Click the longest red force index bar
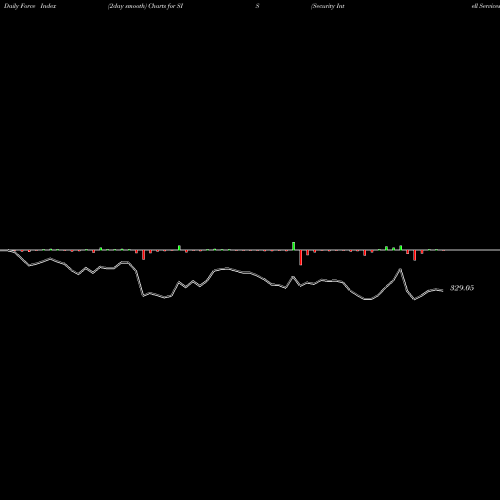Screen dimensions: 500x500 (x=301, y=258)
